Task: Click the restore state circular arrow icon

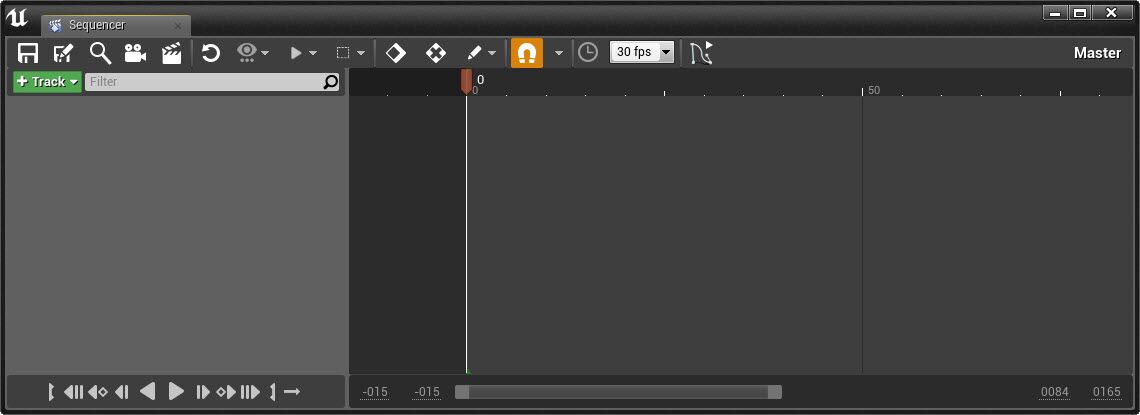Action: click(x=211, y=53)
